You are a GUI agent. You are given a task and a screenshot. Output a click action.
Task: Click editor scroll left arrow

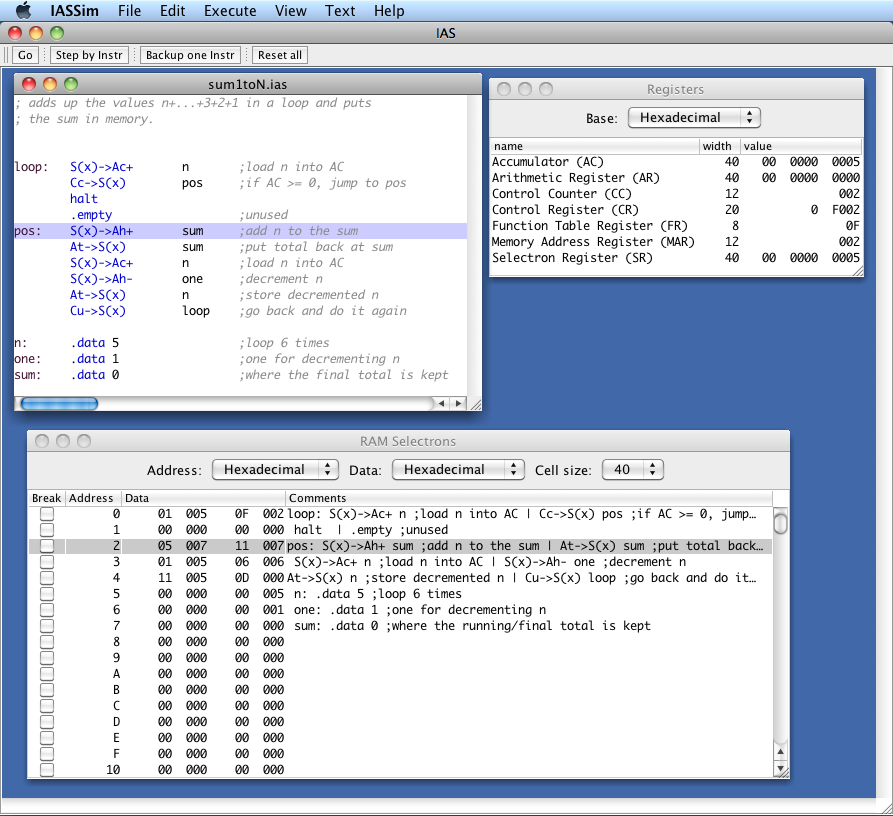[x=441, y=404]
